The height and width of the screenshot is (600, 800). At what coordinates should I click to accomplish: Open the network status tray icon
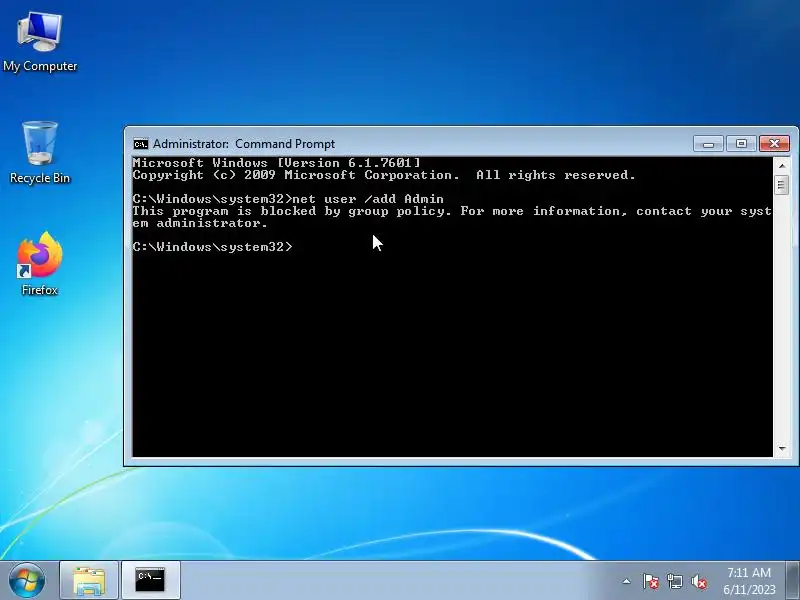click(674, 581)
